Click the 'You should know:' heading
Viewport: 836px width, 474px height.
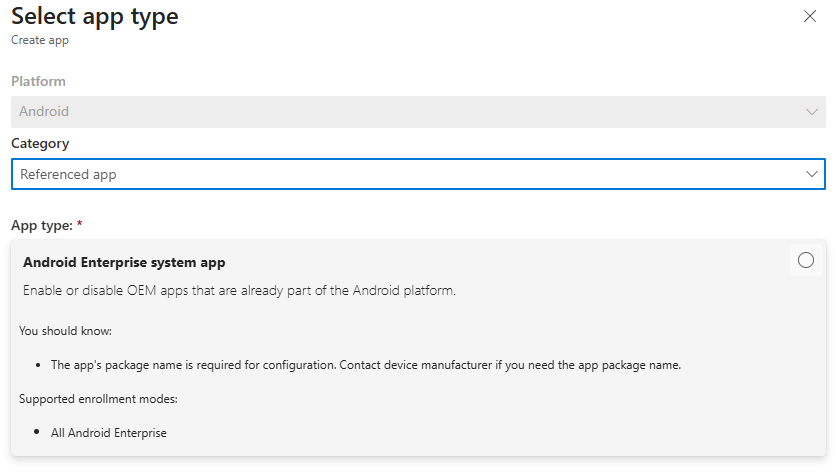[x=66, y=331]
